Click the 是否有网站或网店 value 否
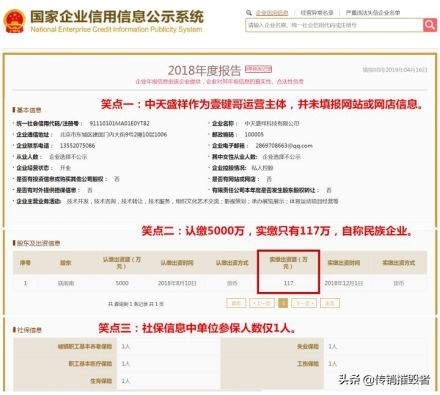This screenshot has height=395, width=440. (x=269, y=179)
